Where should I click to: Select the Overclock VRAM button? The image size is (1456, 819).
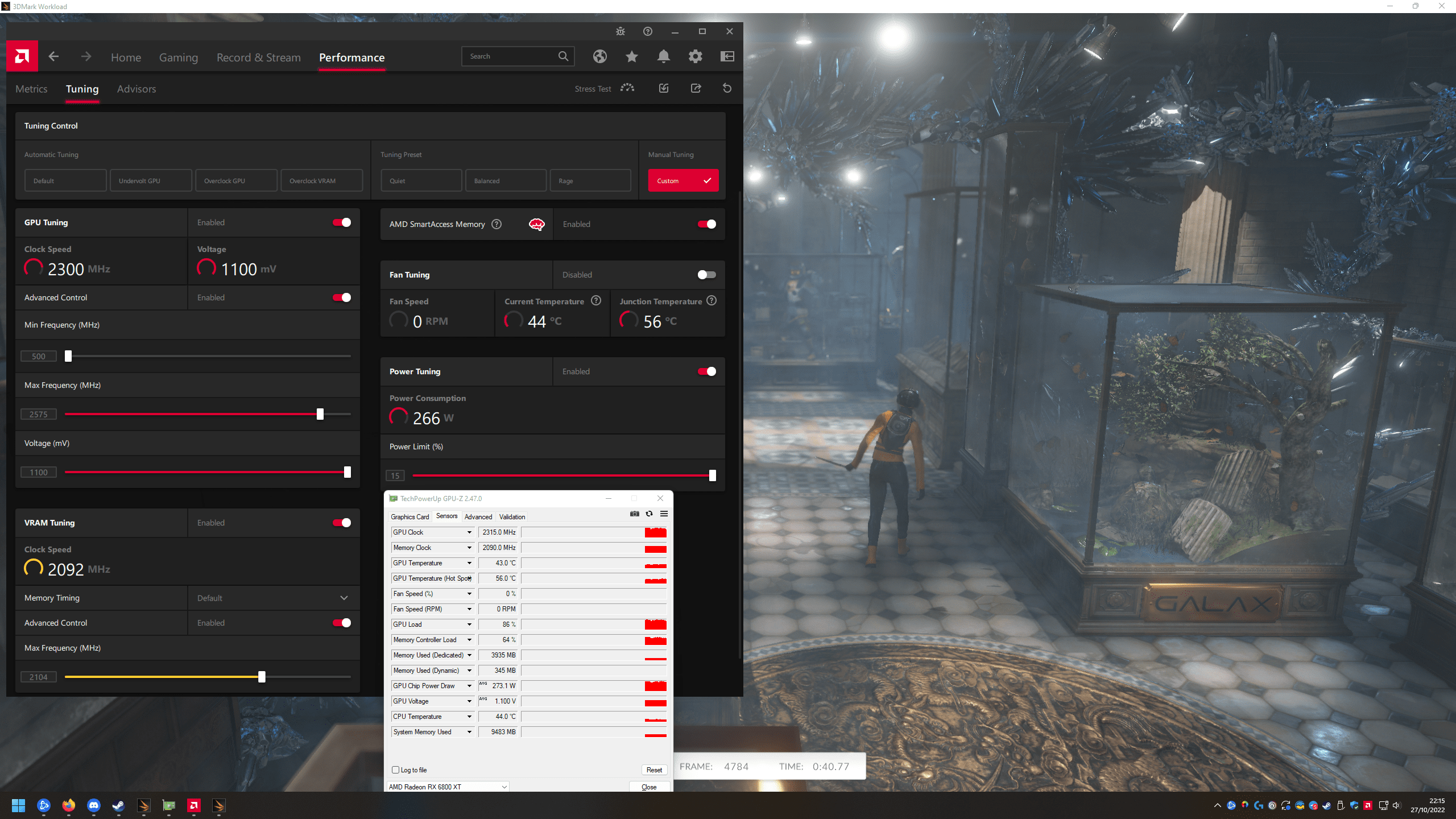321,181
